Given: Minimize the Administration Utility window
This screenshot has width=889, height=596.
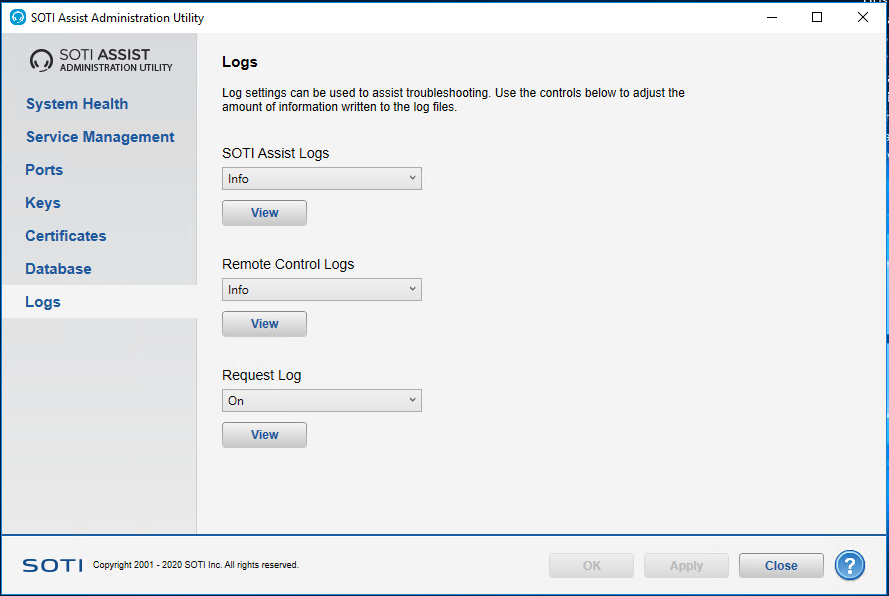Looking at the screenshot, I should tap(772, 17).
